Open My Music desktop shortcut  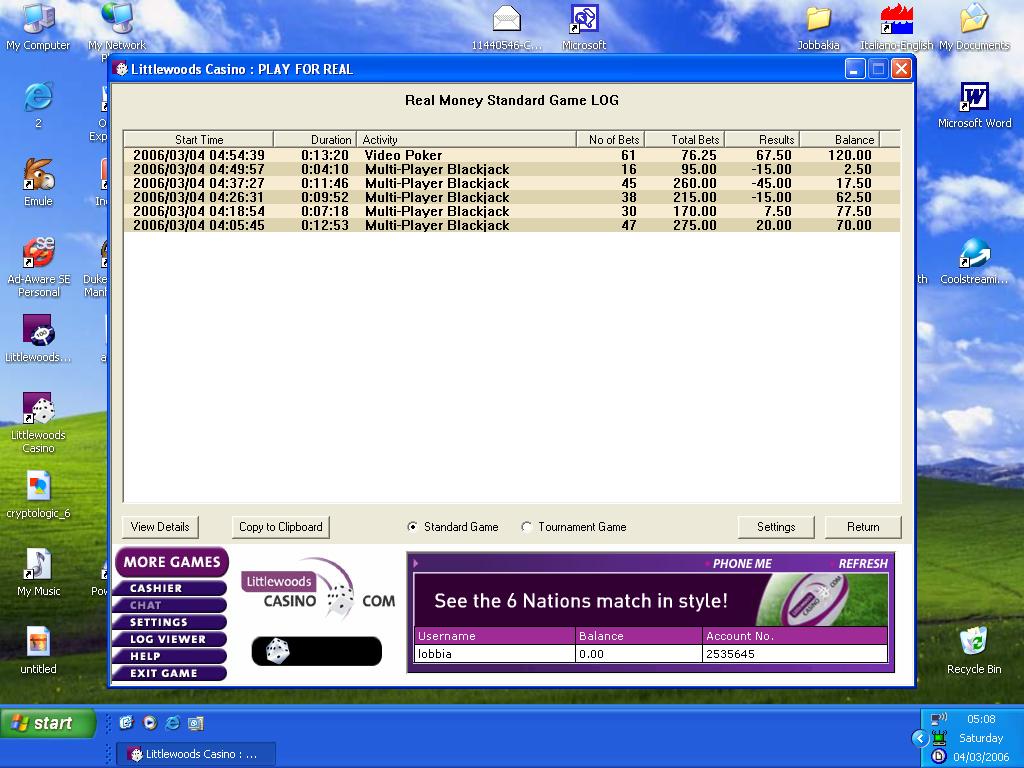38,572
